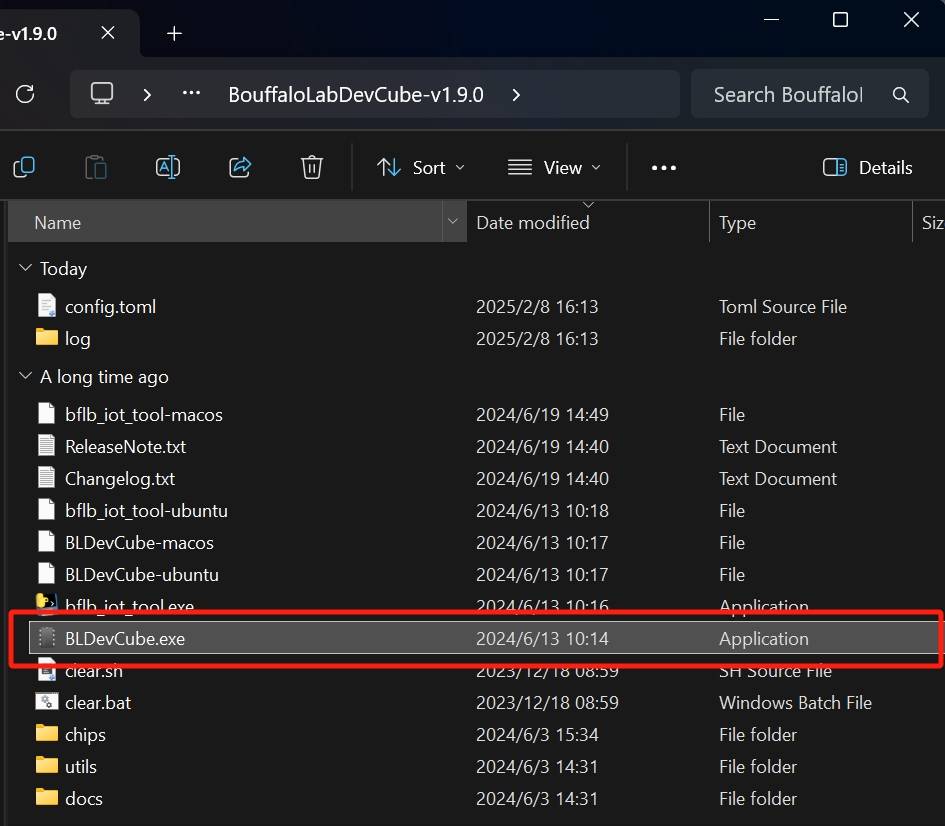Click the Rename icon in toolbar
Image resolution: width=945 pixels, height=826 pixels.
coord(168,167)
